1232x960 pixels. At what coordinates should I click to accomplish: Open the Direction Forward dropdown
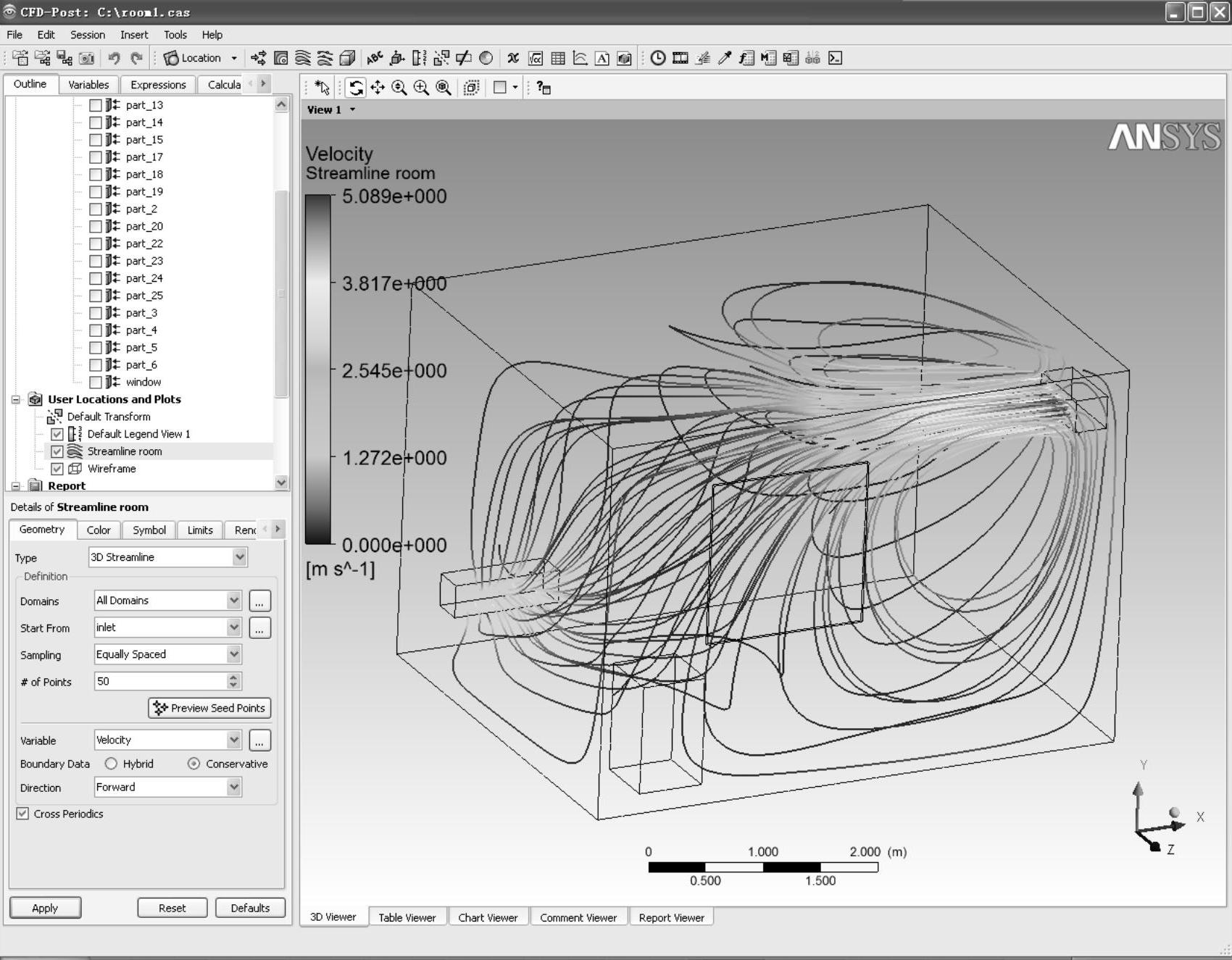coord(233,787)
